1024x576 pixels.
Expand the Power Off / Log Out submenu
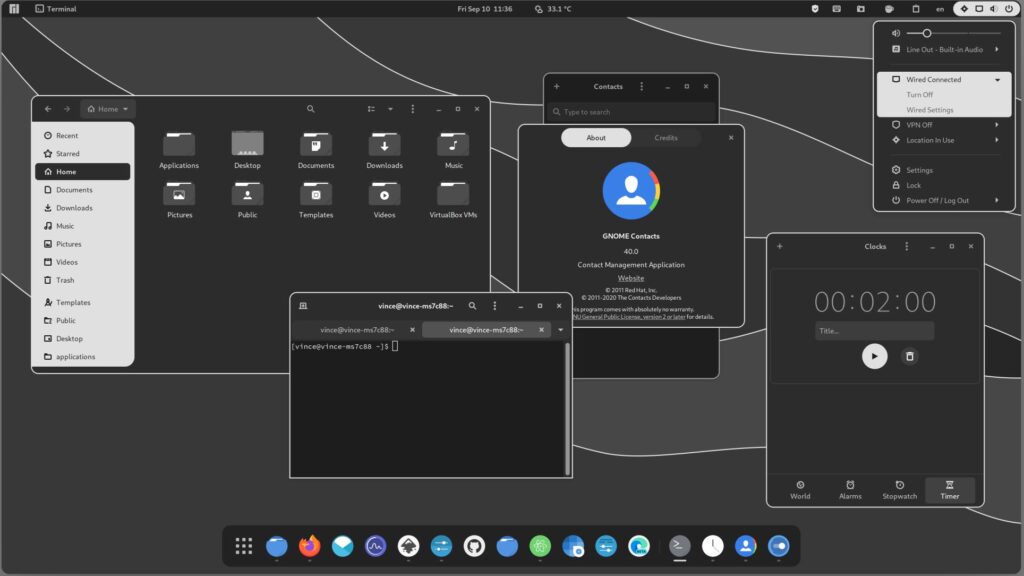997,200
